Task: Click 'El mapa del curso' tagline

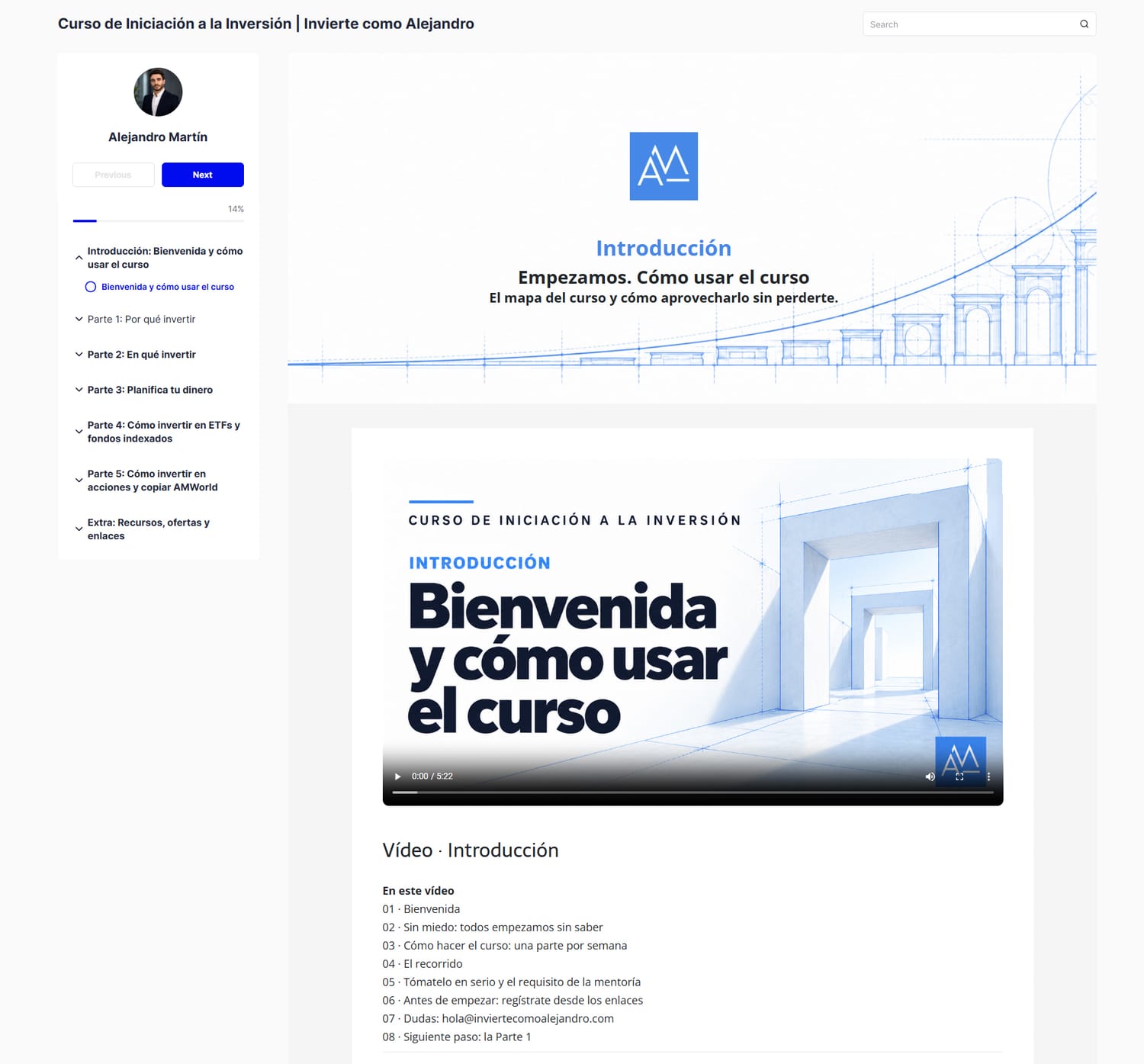Action: [664, 298]
